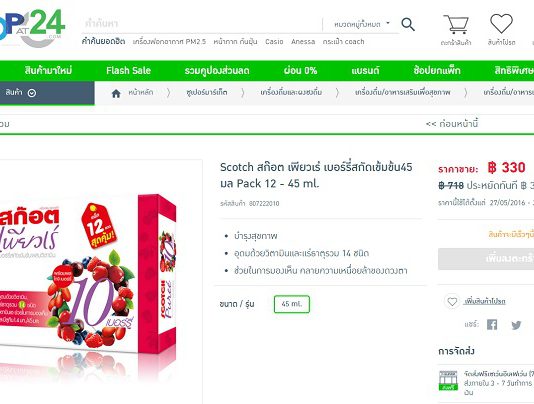Go to home via breadcrumb house icon
The image size is (534, 404).
[x=116, y=93]
